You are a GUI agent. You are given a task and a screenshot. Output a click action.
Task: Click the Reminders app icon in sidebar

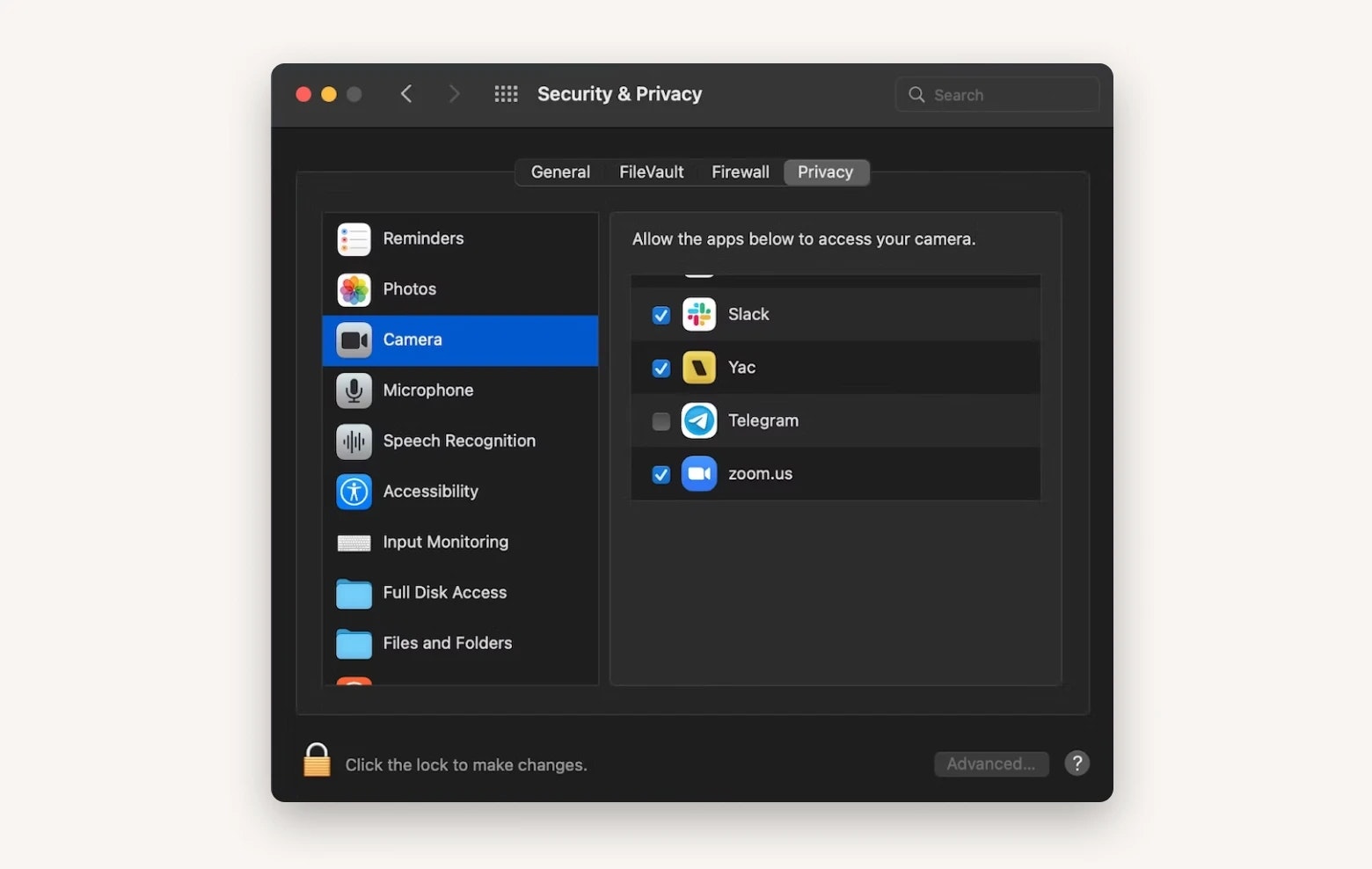354,239
